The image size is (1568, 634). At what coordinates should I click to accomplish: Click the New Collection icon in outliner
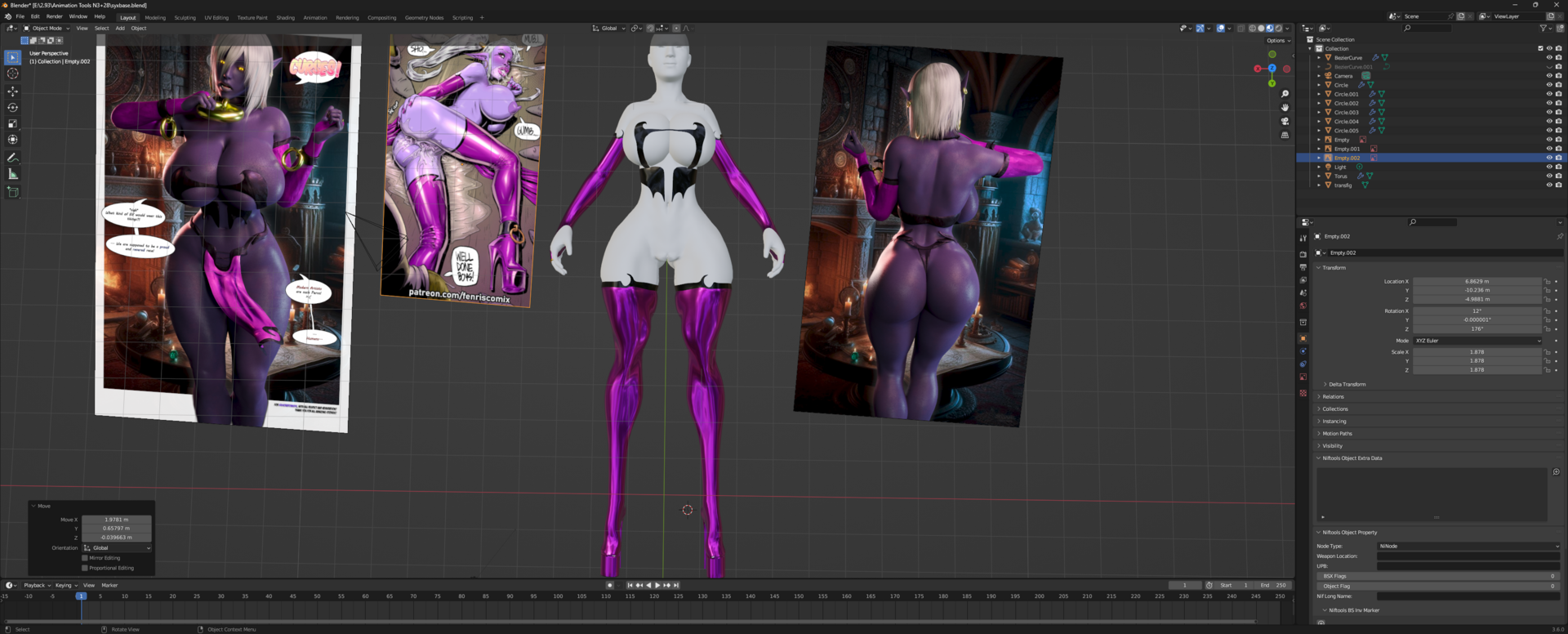click(x=1558, y=28)
